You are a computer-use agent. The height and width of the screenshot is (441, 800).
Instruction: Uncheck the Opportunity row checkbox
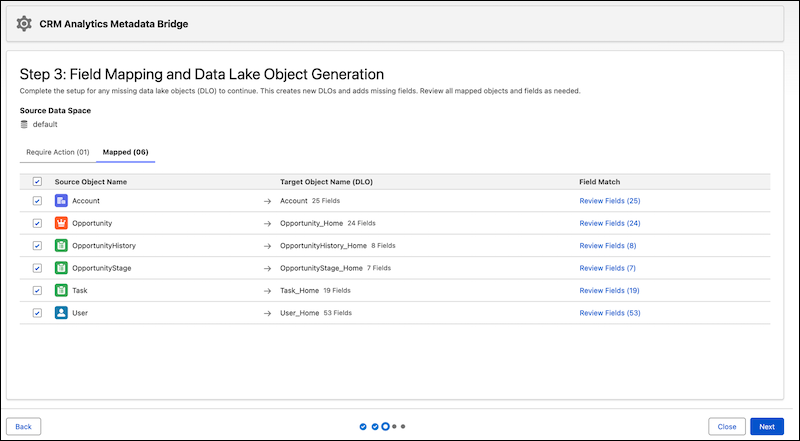pyautogui.click(x=37, y=223)
